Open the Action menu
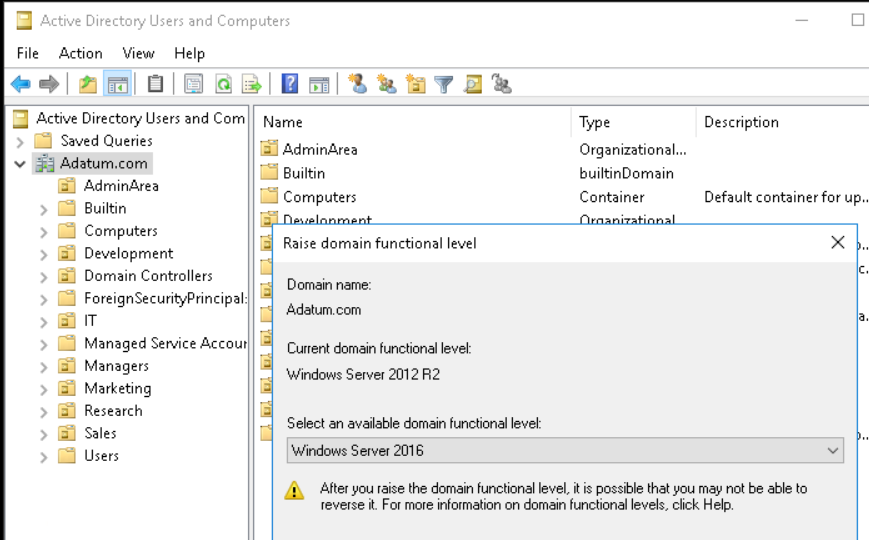Image resolution: width=869 pixels, height=540 pixels. click(x=81, y=53)
